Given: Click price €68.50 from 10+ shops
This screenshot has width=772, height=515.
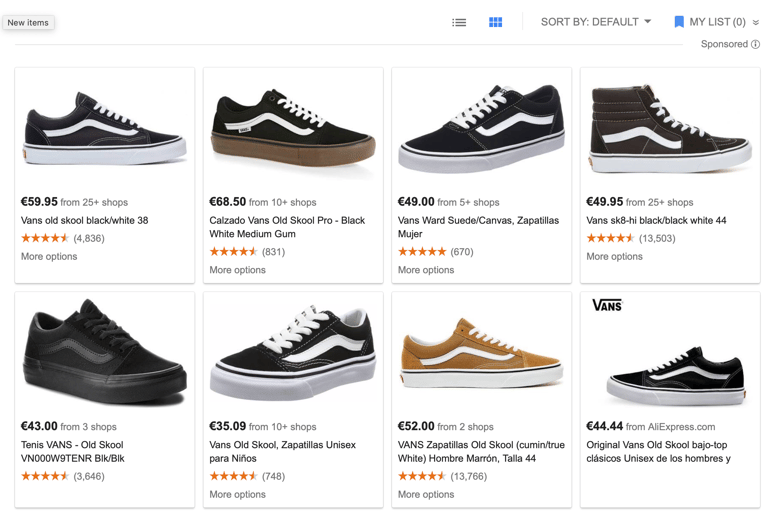Looking at the screenshot, I should pos(263,202).
